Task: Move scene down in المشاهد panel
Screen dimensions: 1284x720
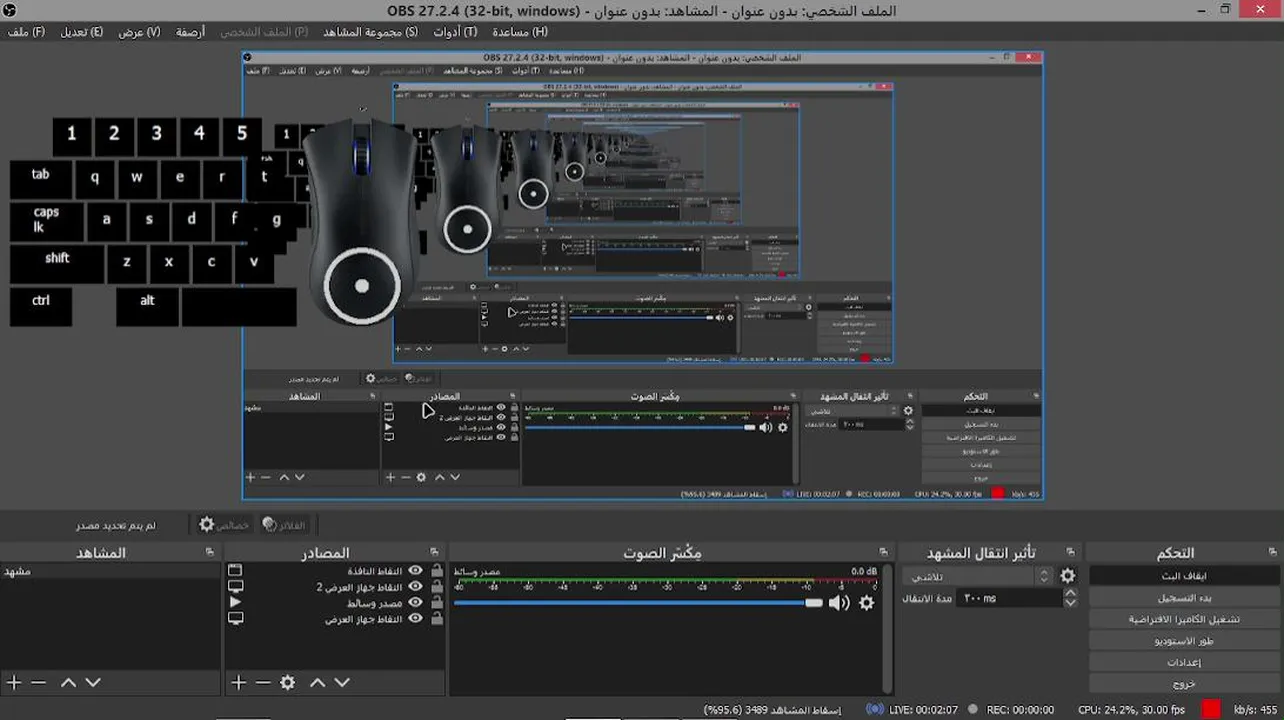Action: [x=93, y=683]
